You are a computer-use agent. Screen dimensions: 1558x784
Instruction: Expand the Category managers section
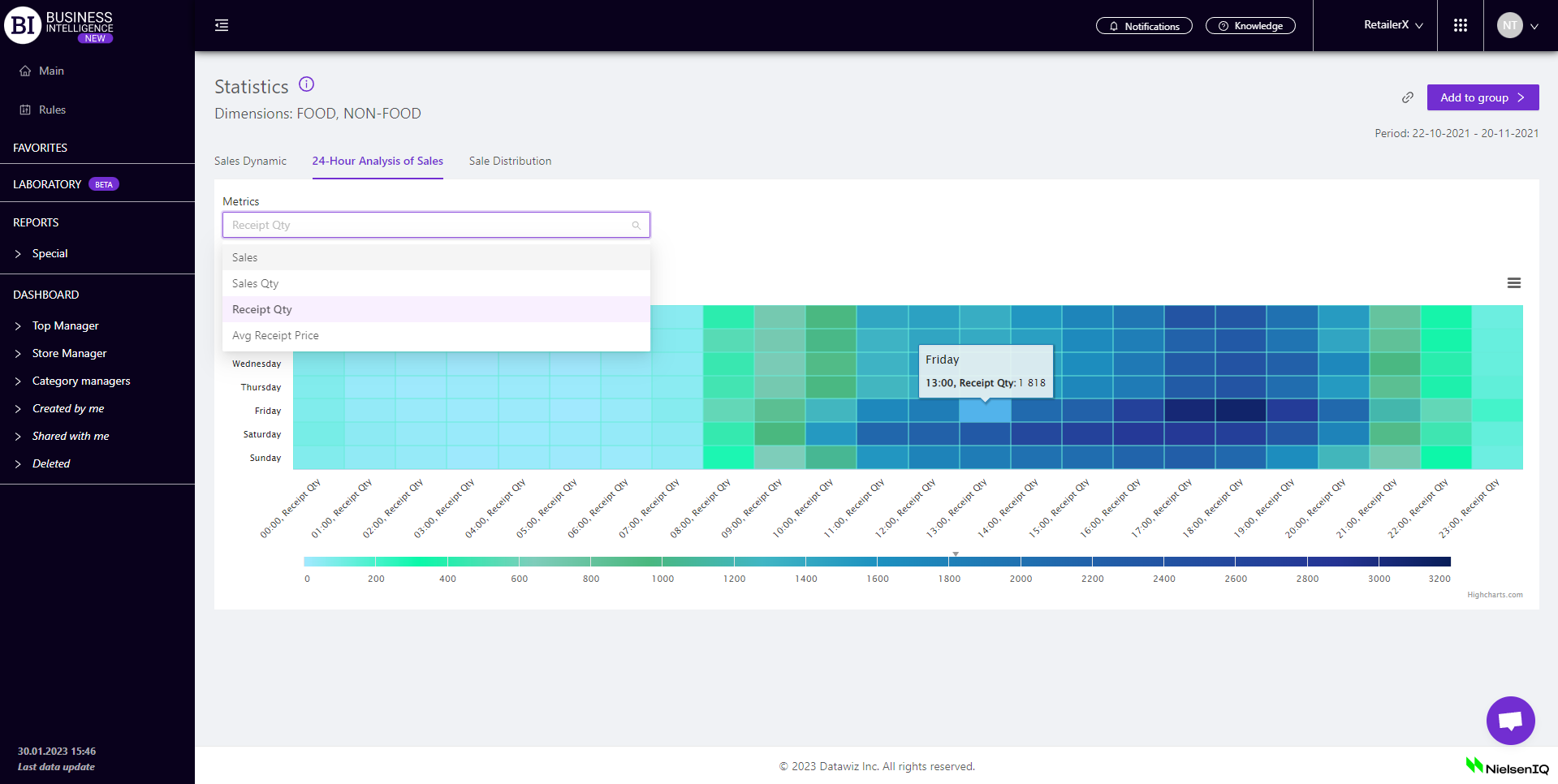coord(80,381)
